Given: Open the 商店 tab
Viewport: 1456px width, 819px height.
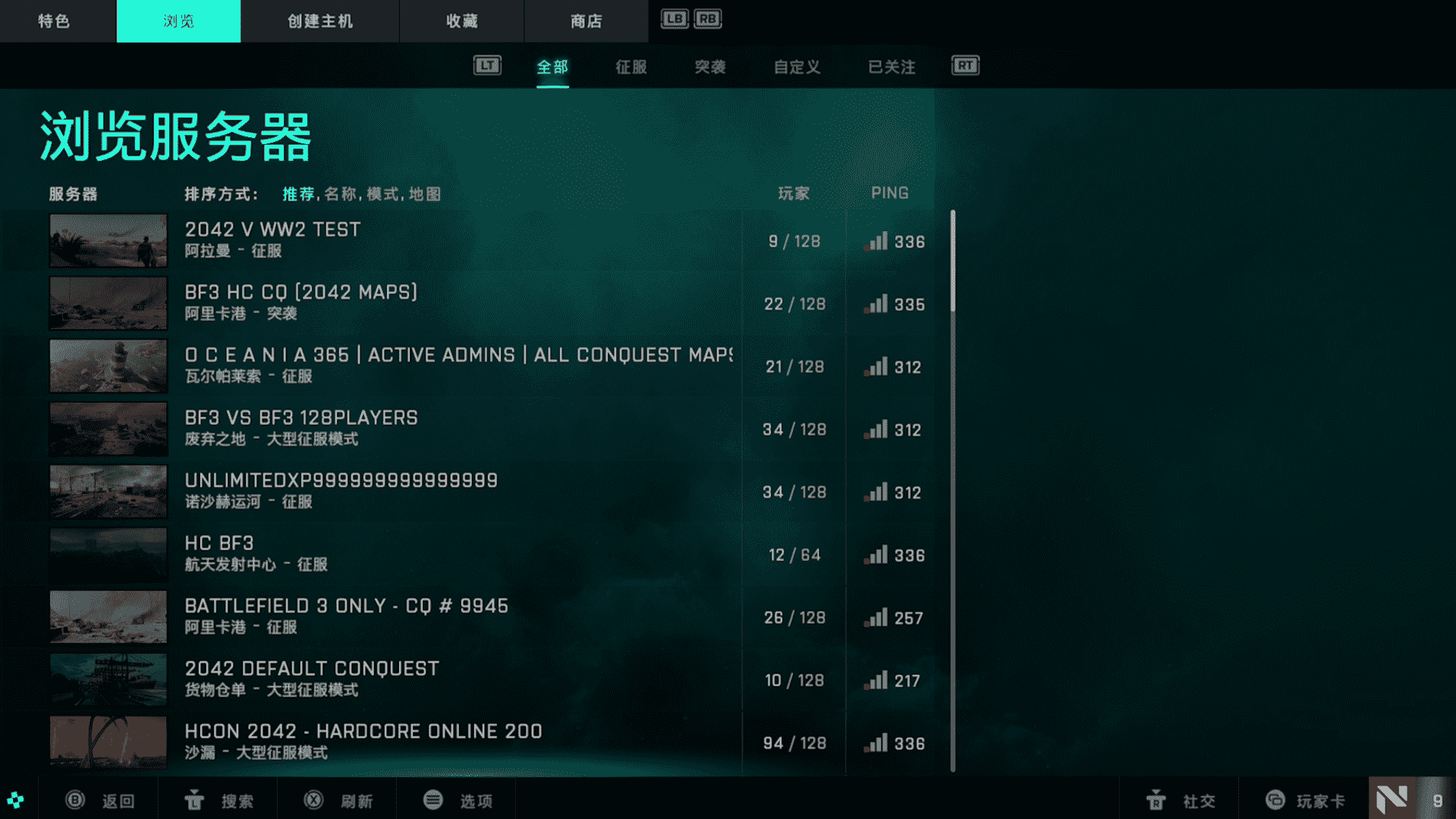Looking at the screenshot, I should point(586,21).
